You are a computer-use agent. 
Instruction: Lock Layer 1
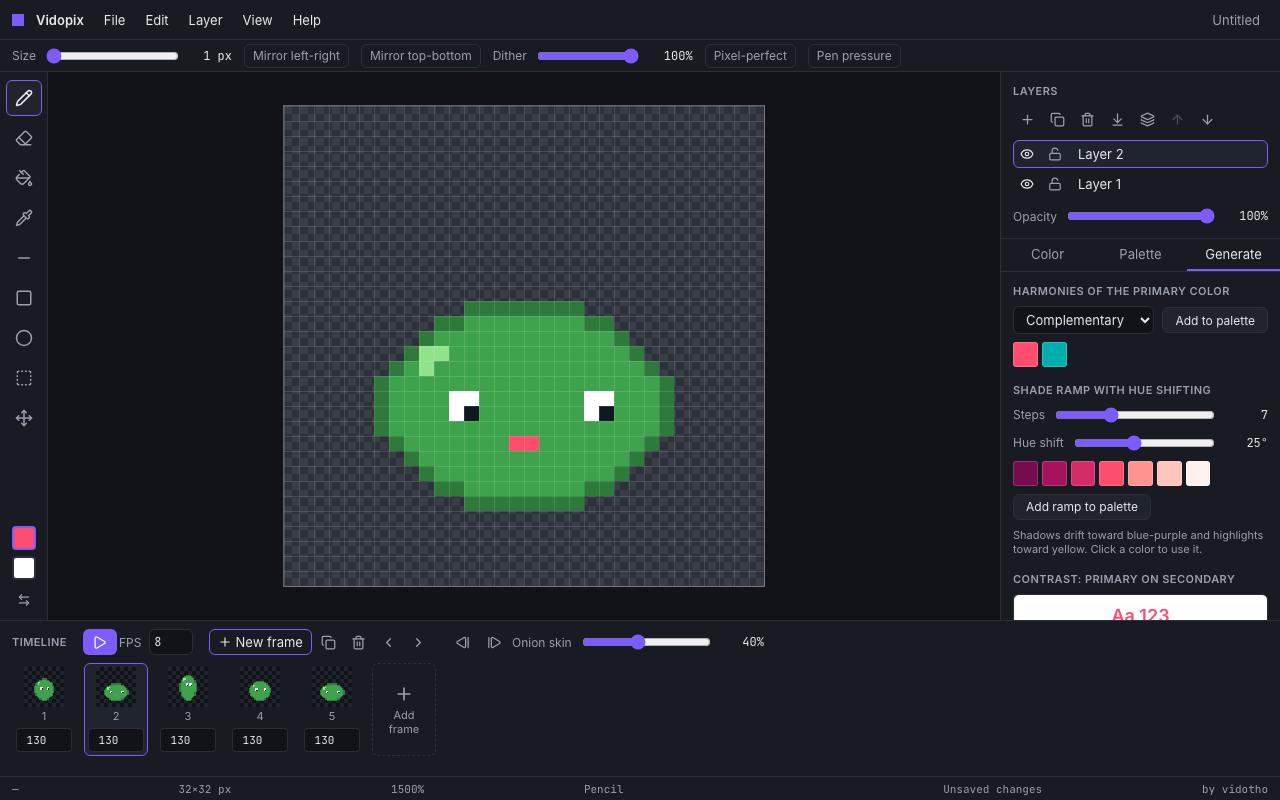(1055, 184)
